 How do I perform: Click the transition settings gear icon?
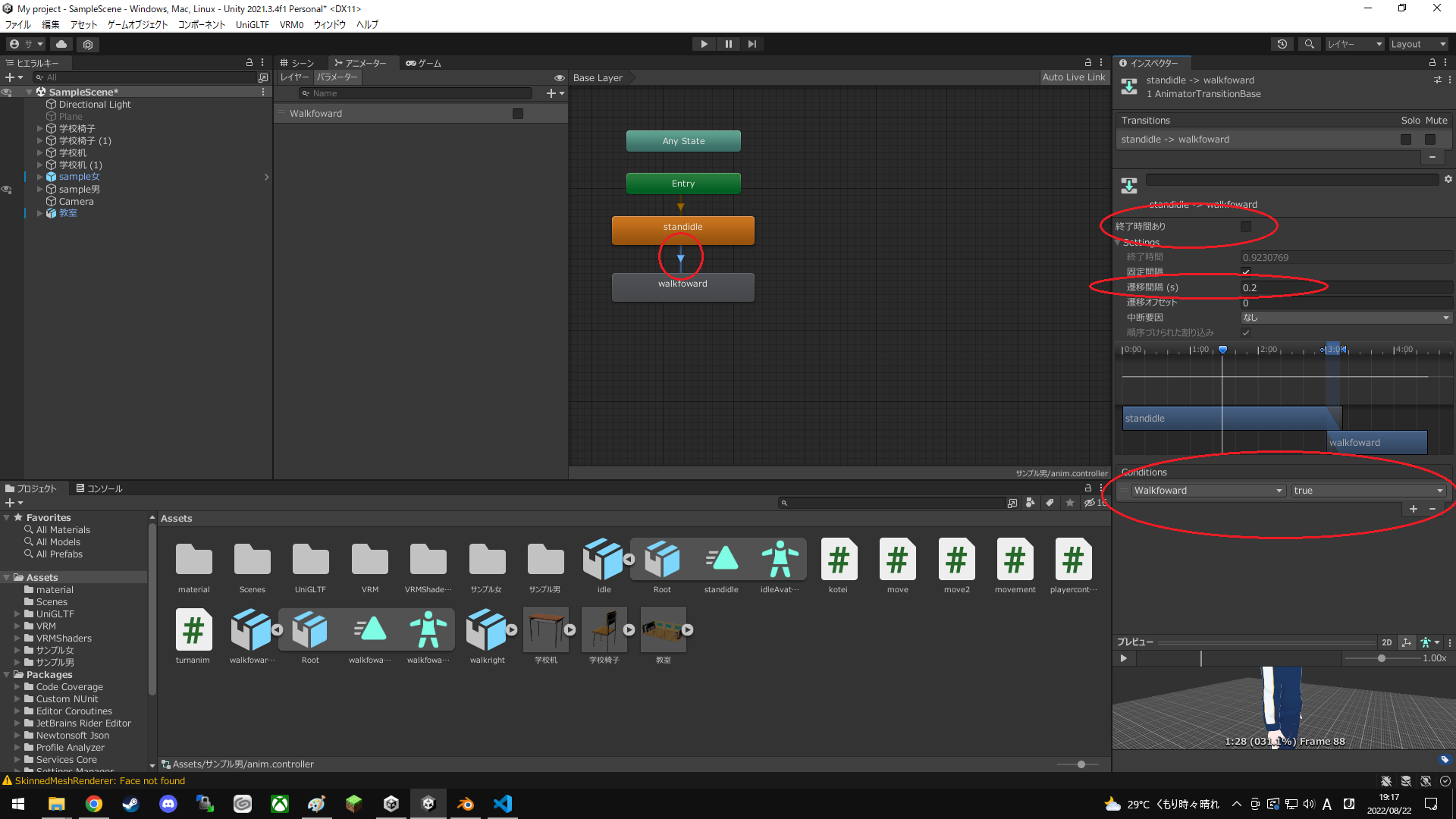tap(1448, 180)
